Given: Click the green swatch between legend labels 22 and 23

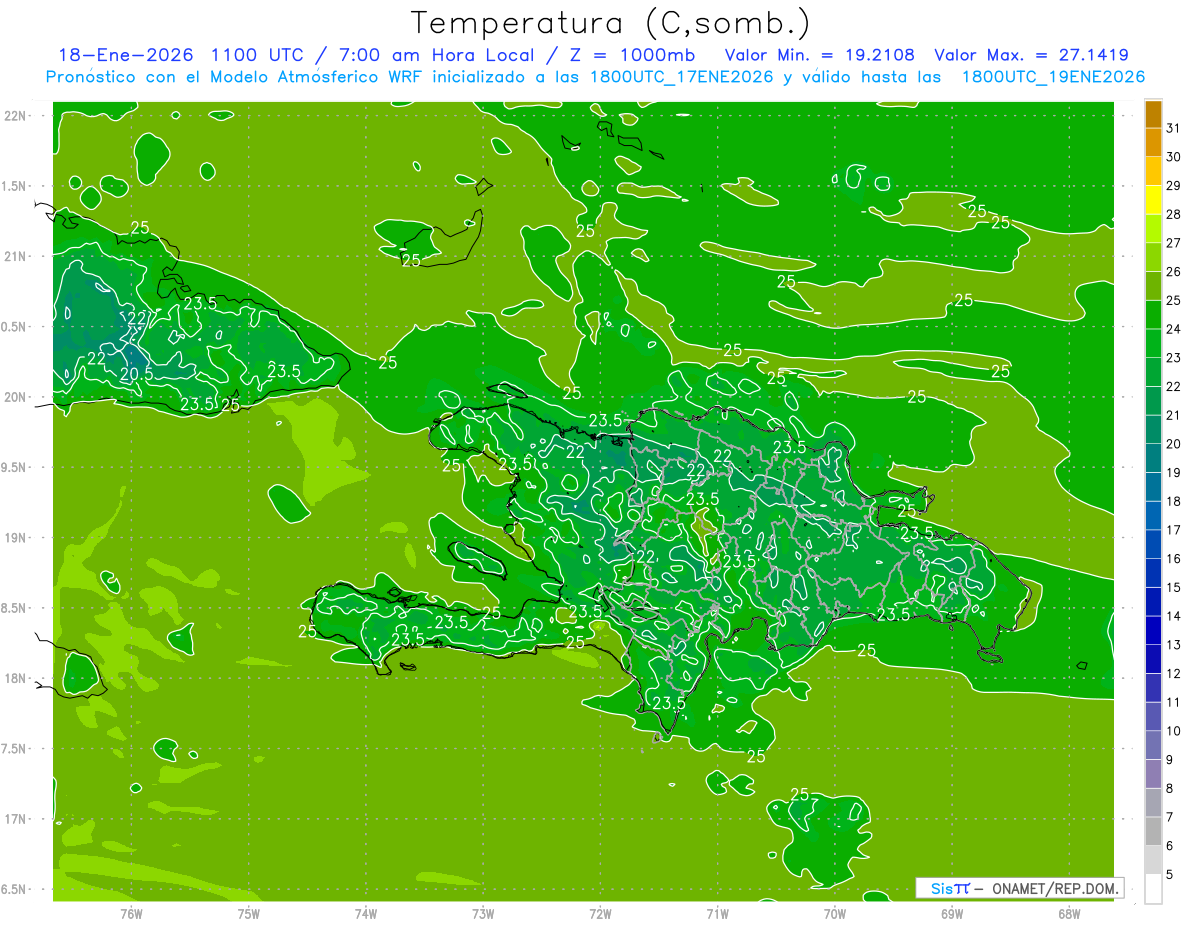Looking at the screenshot, I should pos(1153,371).
